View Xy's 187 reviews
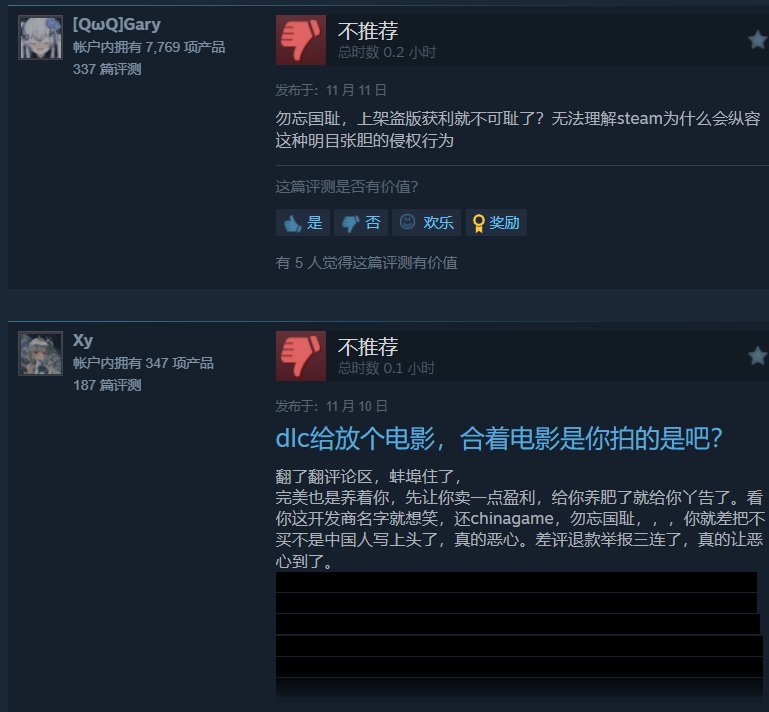The height and width of the screenshot is (712, 769). coord(107,385)
